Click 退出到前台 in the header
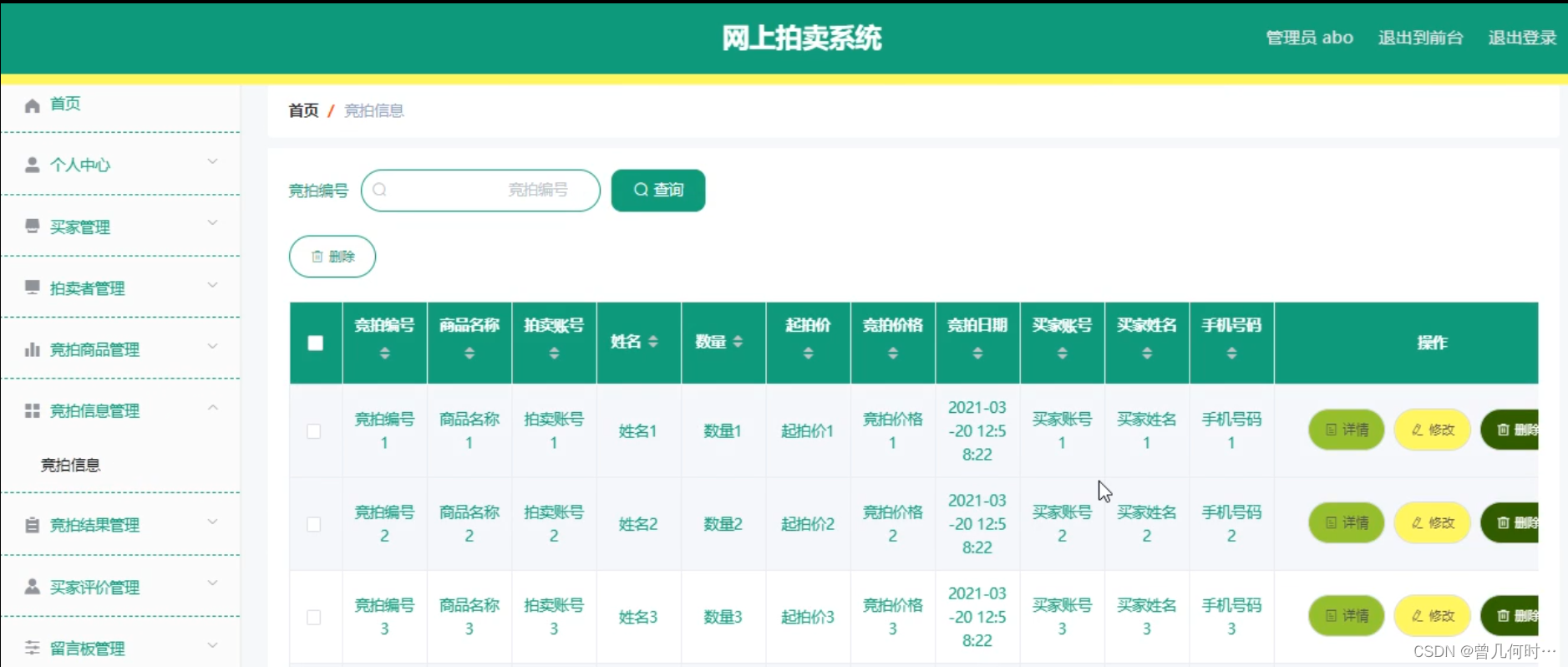The width and height of the screenshot is (1568, 667). (1420, 38)
